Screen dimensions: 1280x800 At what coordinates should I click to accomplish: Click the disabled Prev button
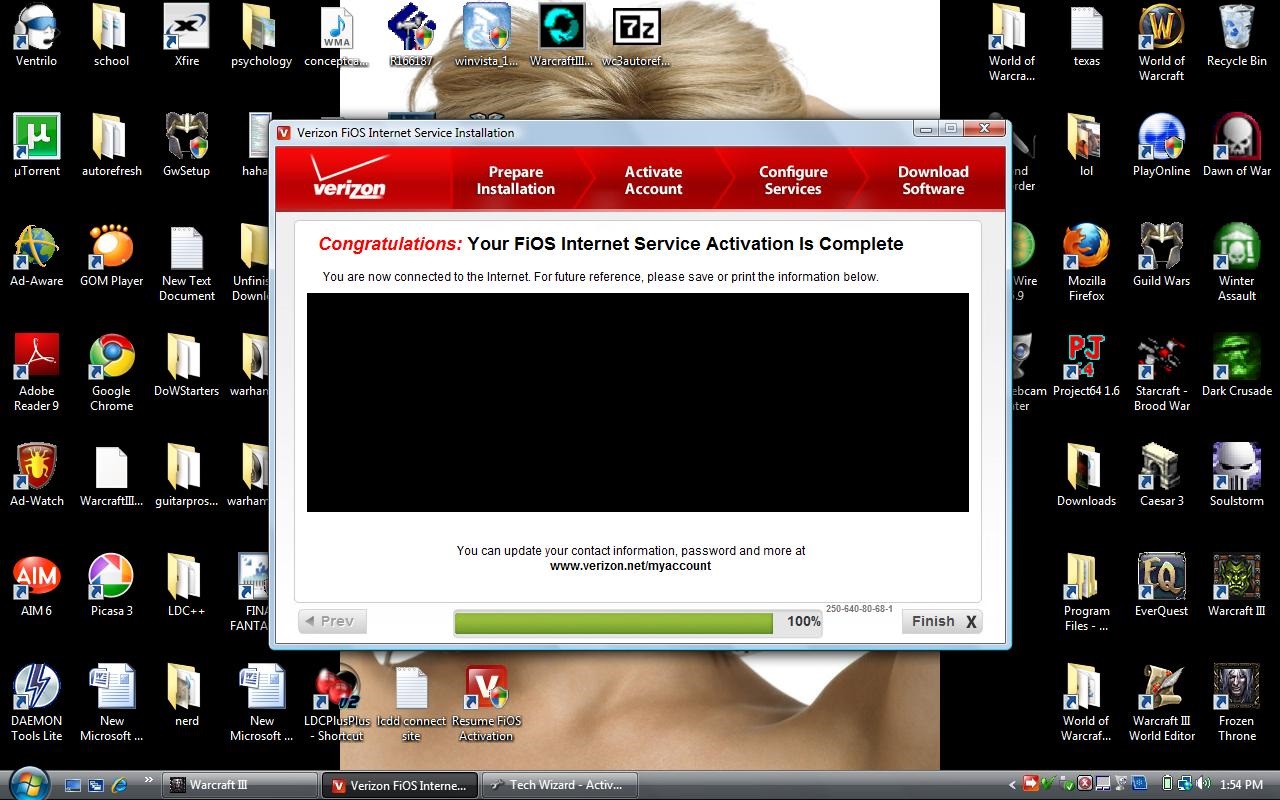(332, 621)
